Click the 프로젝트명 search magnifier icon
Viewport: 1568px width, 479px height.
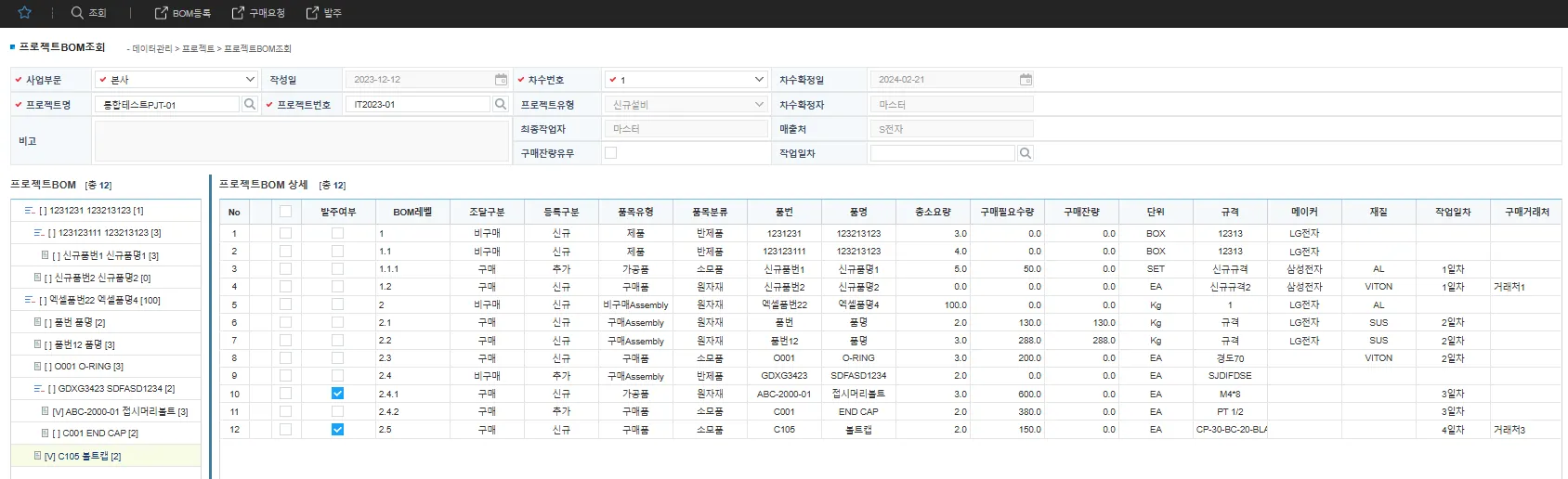(250, 104)
